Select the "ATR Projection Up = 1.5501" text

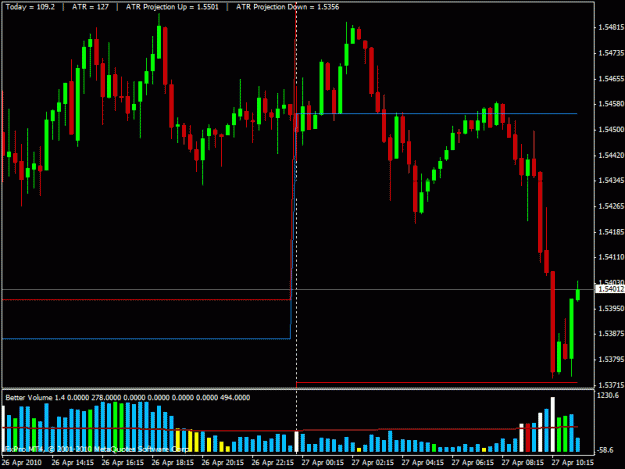(172, 7)
